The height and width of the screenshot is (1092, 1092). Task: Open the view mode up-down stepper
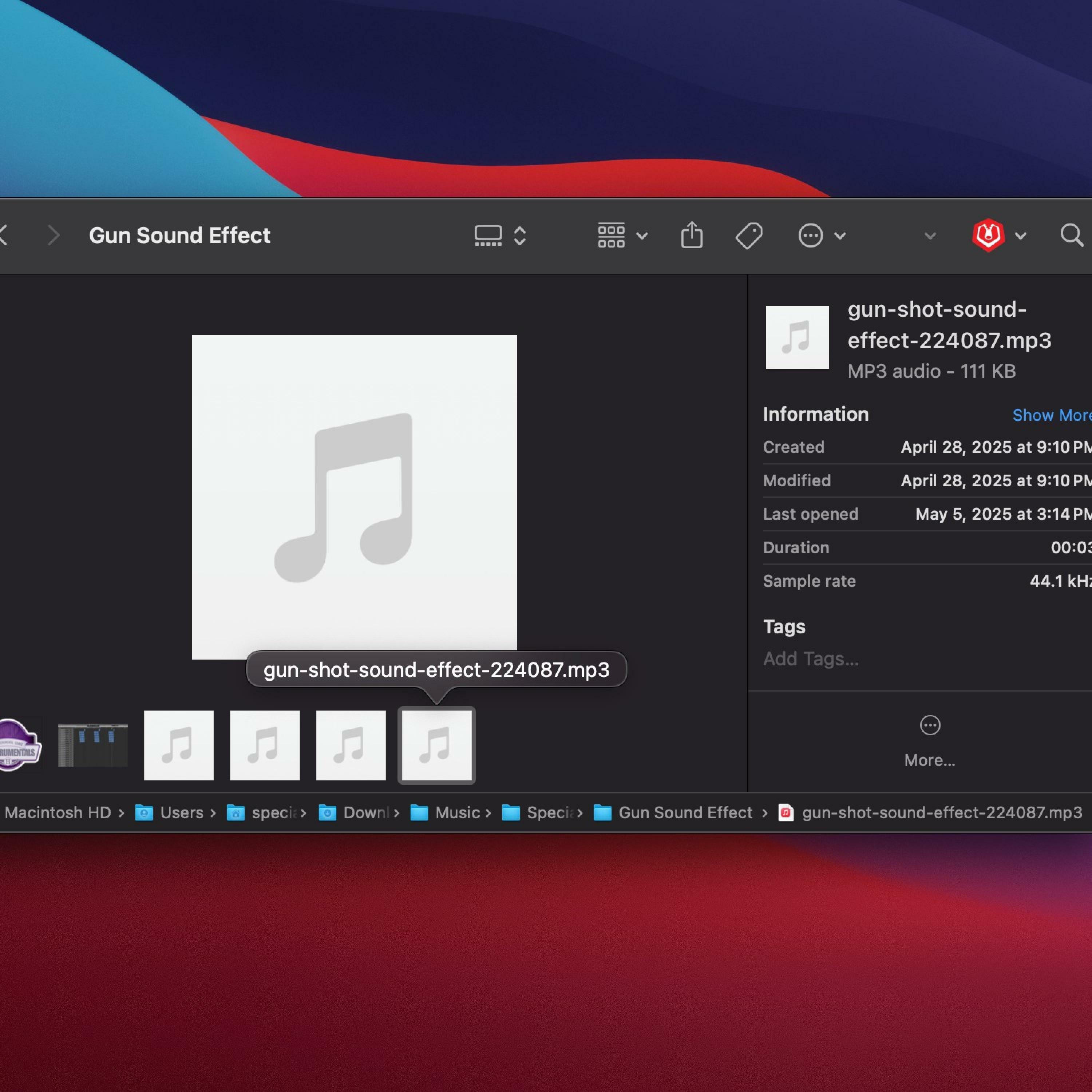pos(520,235)
